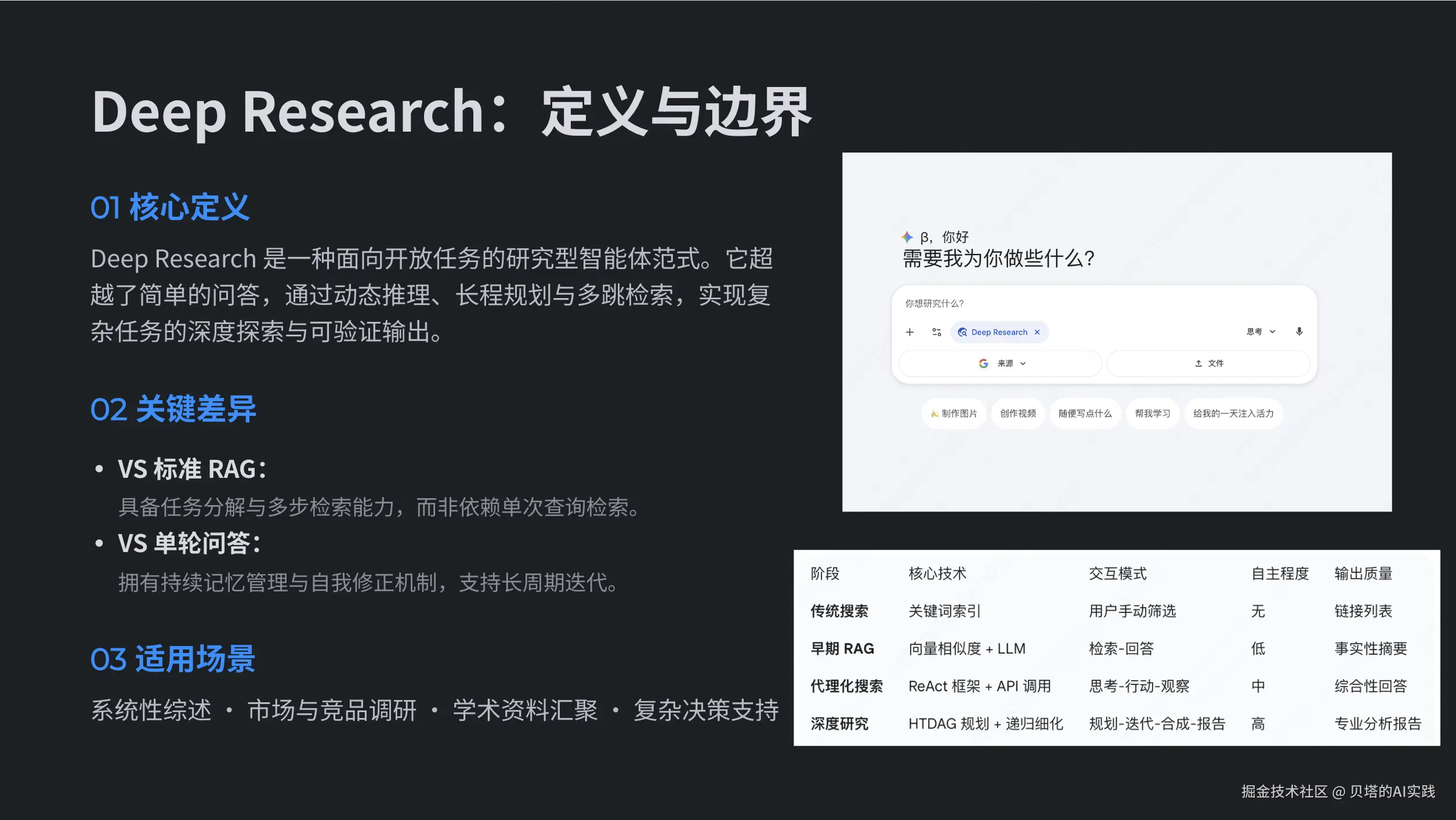Click the upload arrow icon beside 文件

tap(1198, 364)
